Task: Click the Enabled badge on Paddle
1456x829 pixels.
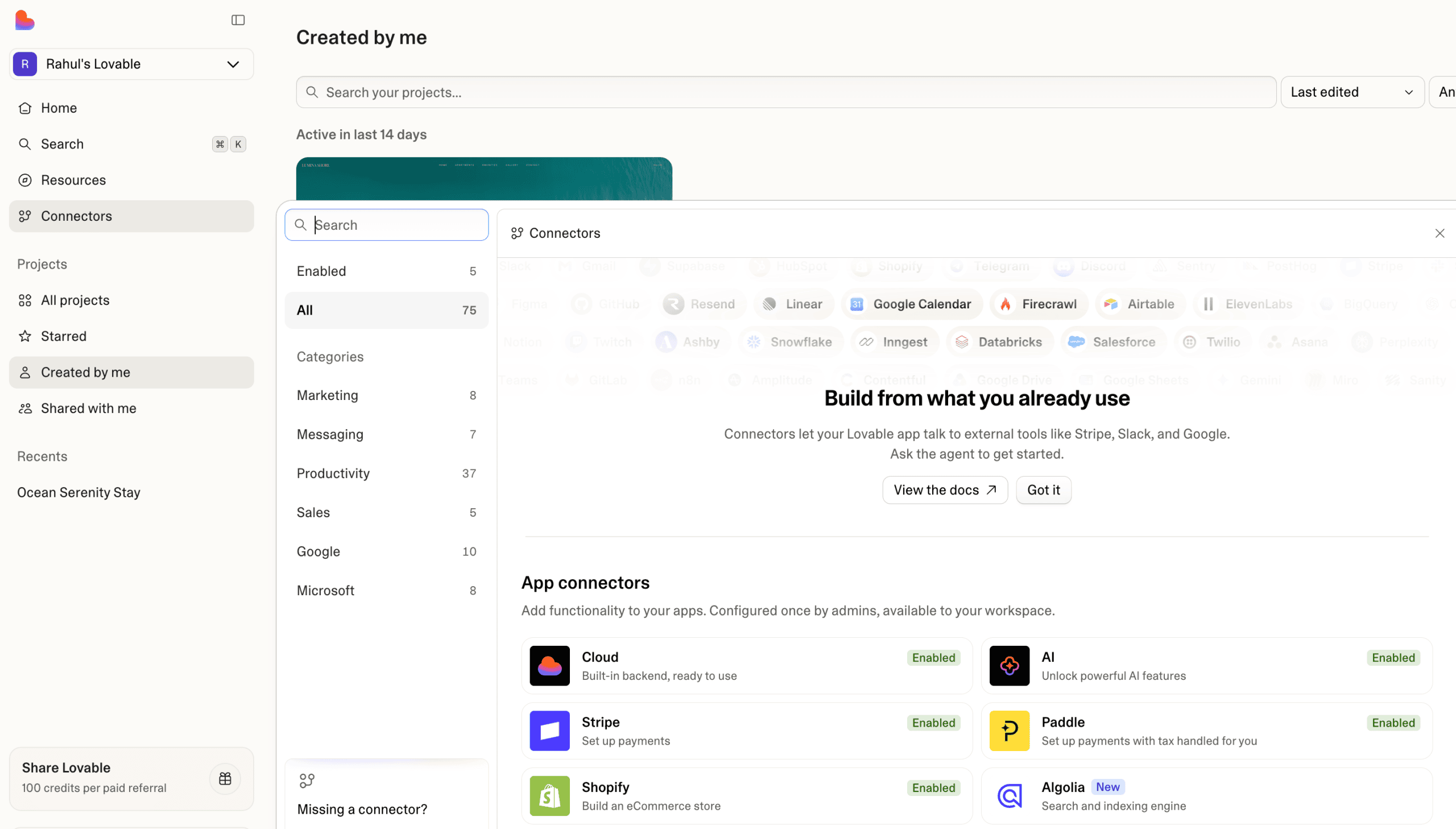Action: click(1393, 723)
